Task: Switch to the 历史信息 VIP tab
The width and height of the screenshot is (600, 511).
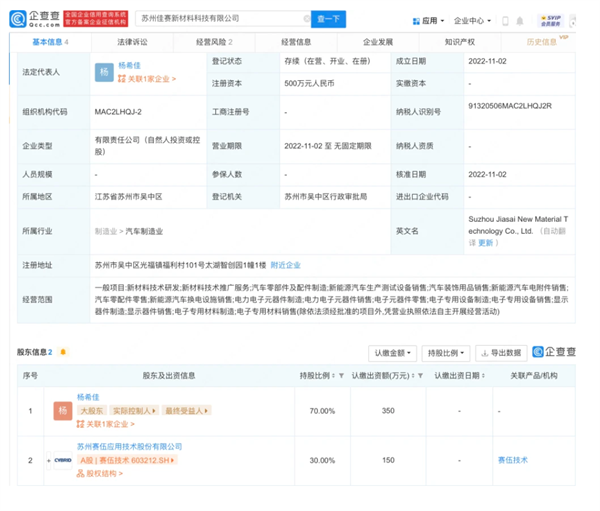Action: [544, 42]
